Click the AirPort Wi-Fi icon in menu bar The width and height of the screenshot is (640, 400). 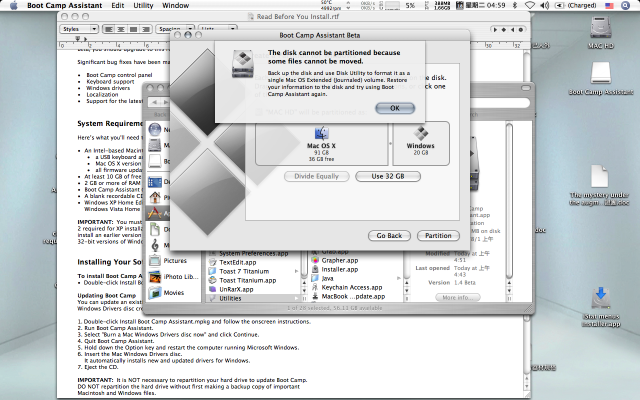point(530,5)
